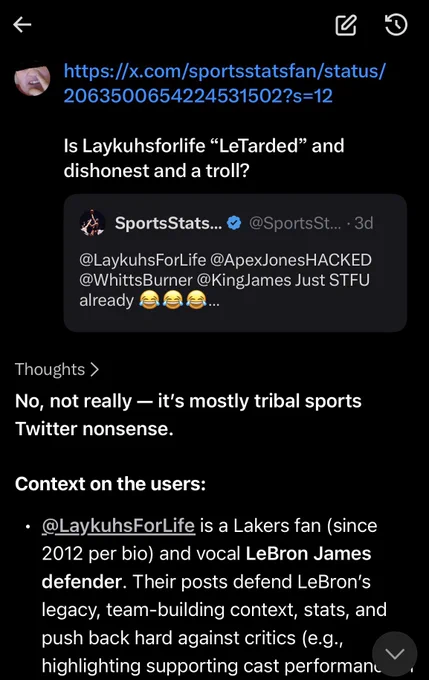The image size is (429, 680).
Task: Go back using the left arrow
Action: tap(22, 25)
